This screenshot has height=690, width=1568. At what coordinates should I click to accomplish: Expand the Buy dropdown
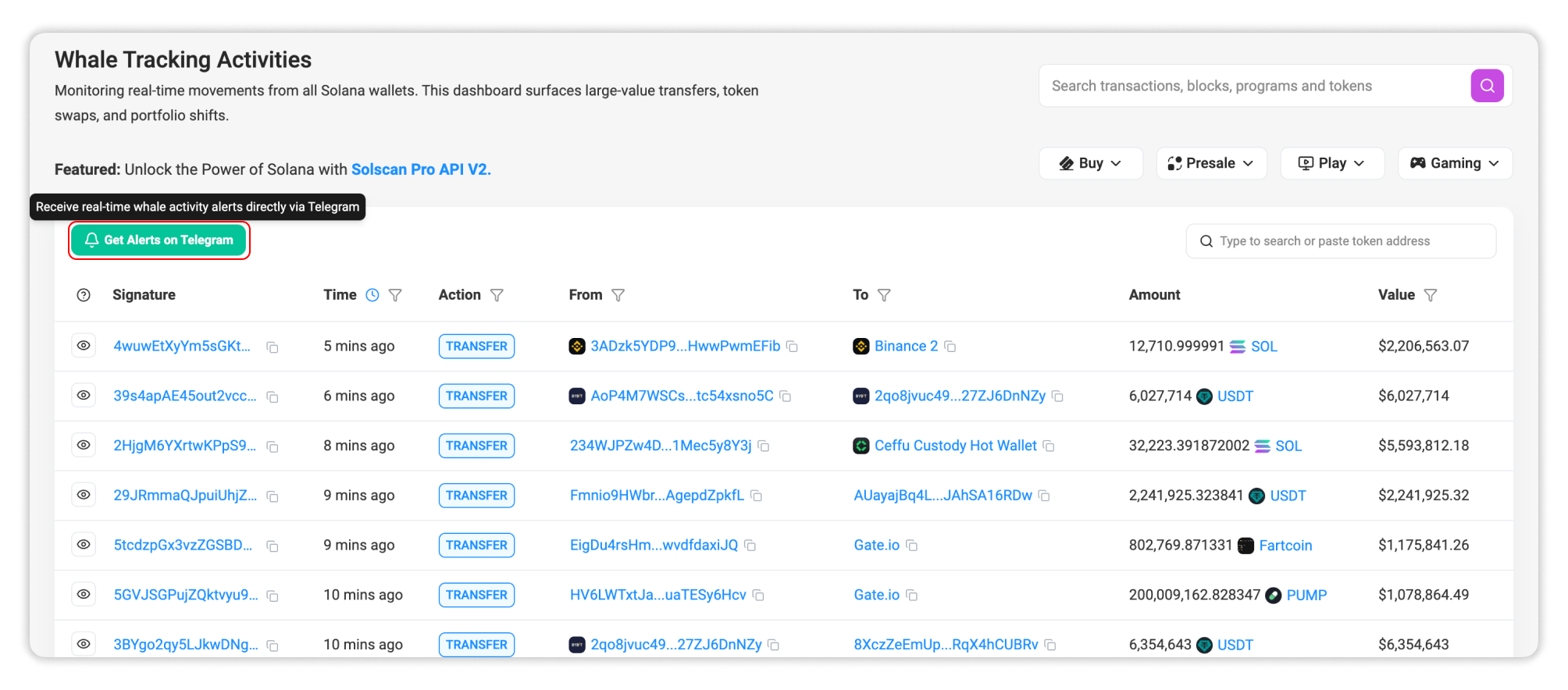point(1090,163)
